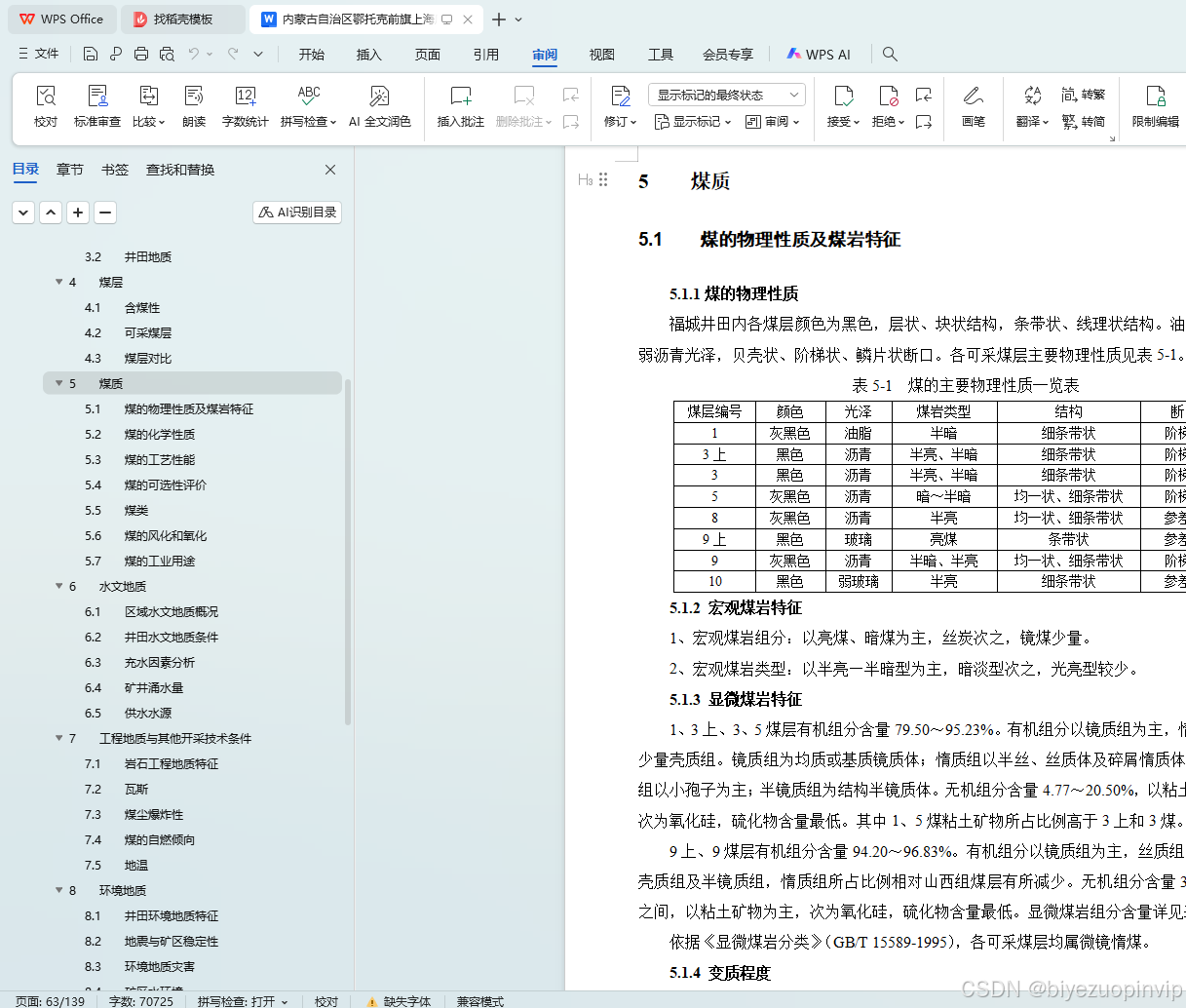Run 拼写检查 spell check

click(308, 105)
